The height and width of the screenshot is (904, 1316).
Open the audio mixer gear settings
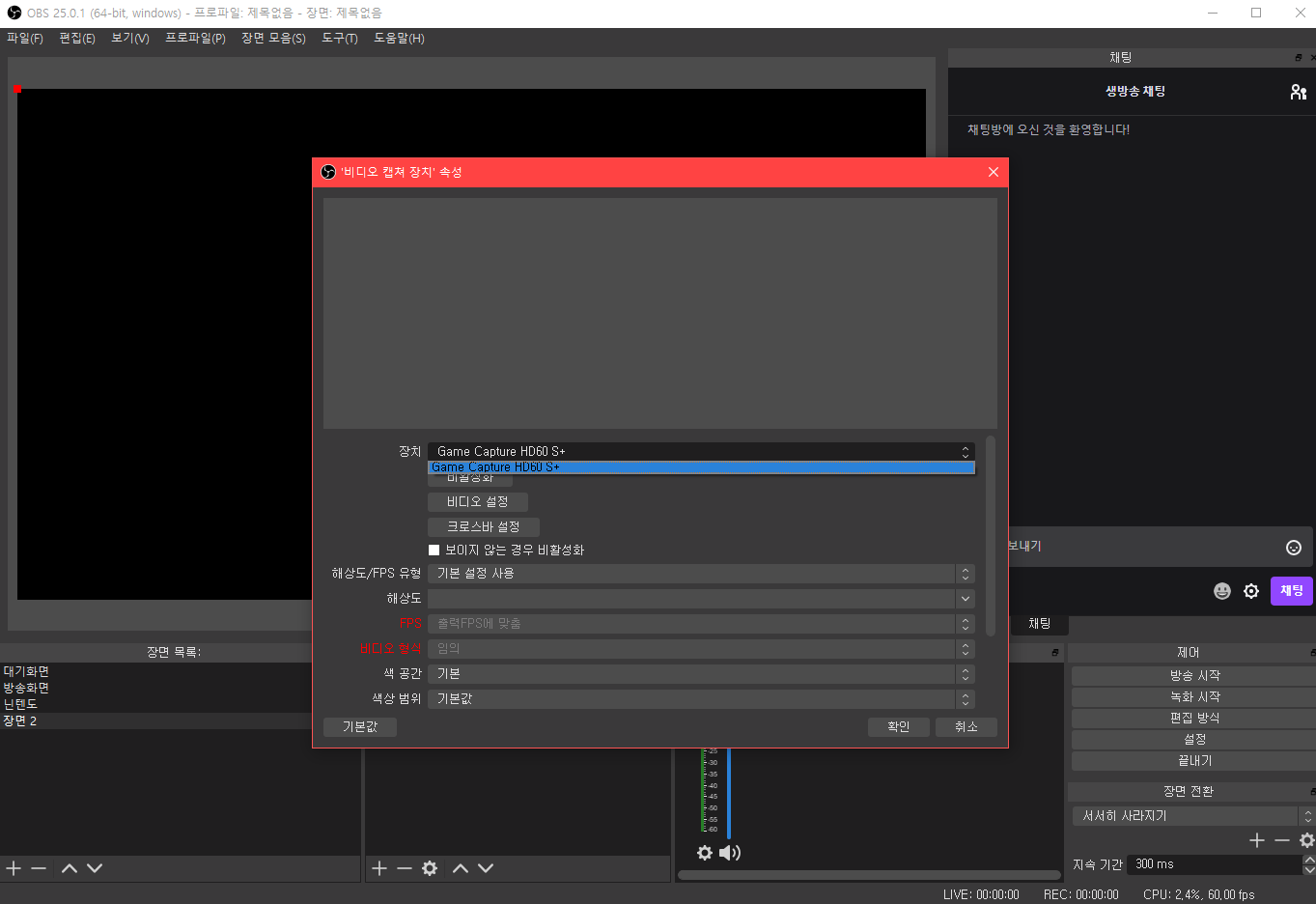tap(705, 853)
